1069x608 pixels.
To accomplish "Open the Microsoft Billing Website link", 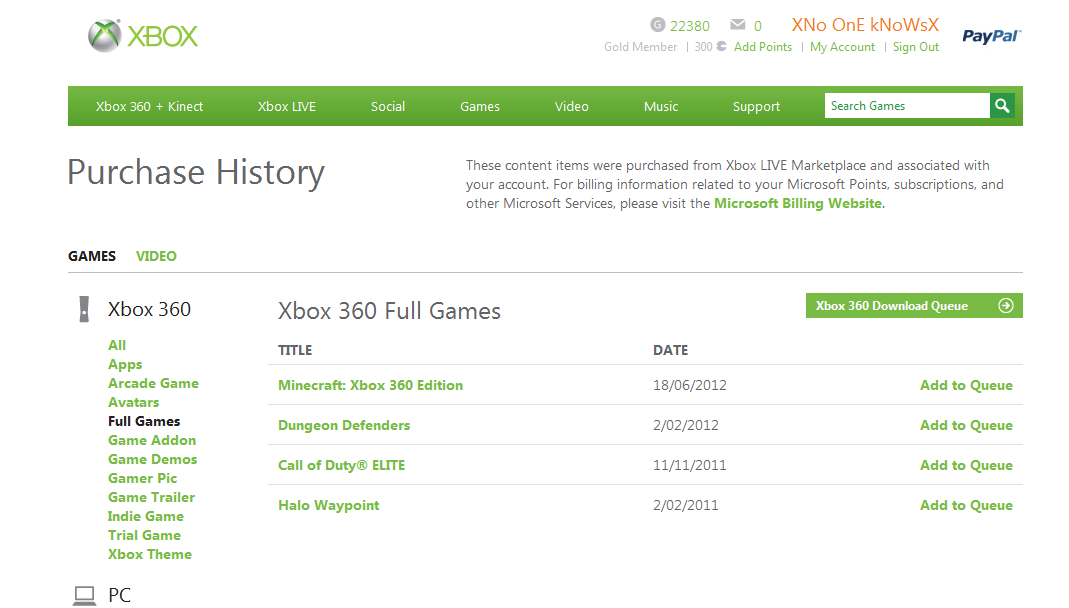I will pyautogui.click(x=798, y=203).
